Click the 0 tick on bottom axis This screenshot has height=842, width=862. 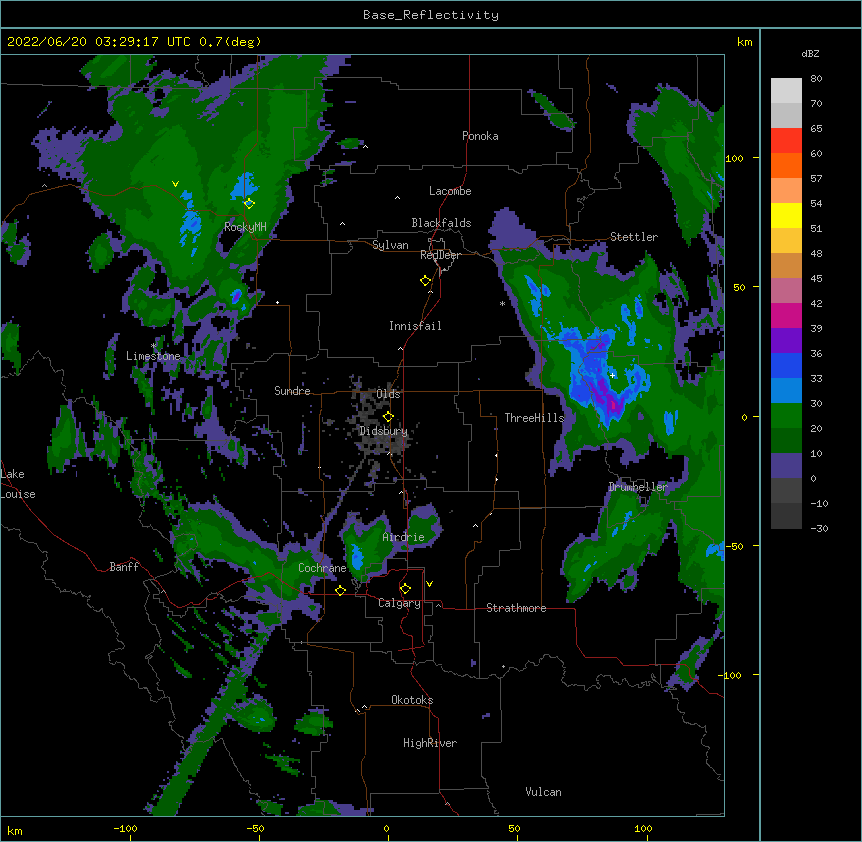pos(386,829)
